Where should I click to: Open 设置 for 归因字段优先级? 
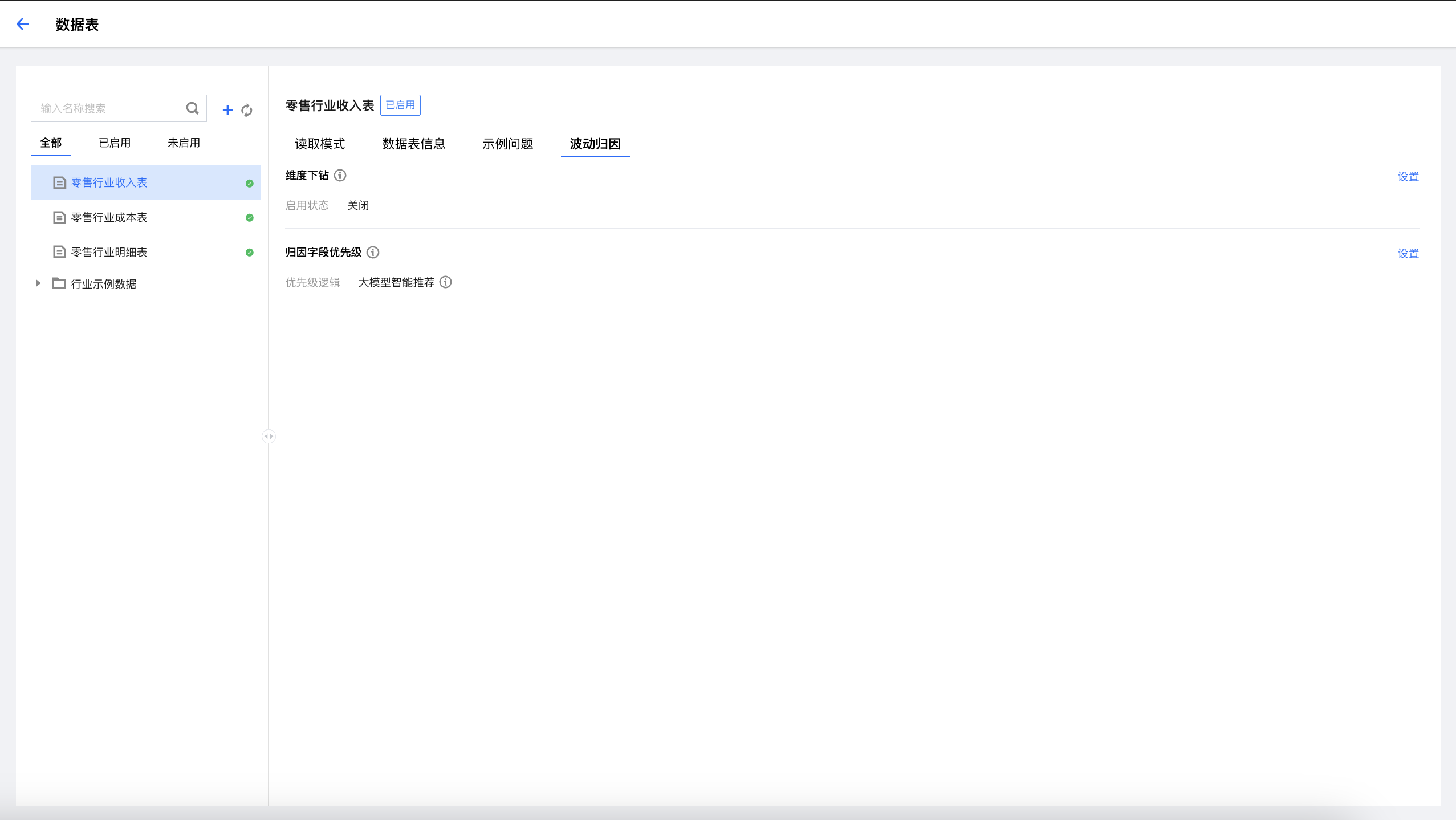click(x=1408, y=254)
